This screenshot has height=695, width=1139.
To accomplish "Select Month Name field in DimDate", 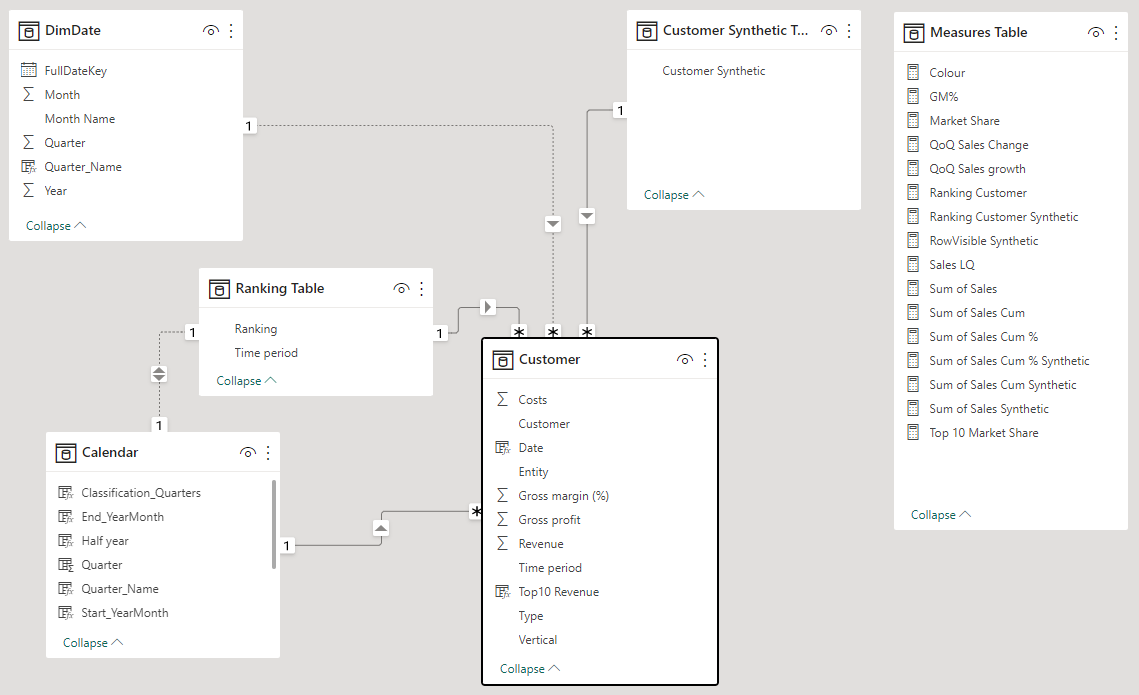I will [80, 118].
